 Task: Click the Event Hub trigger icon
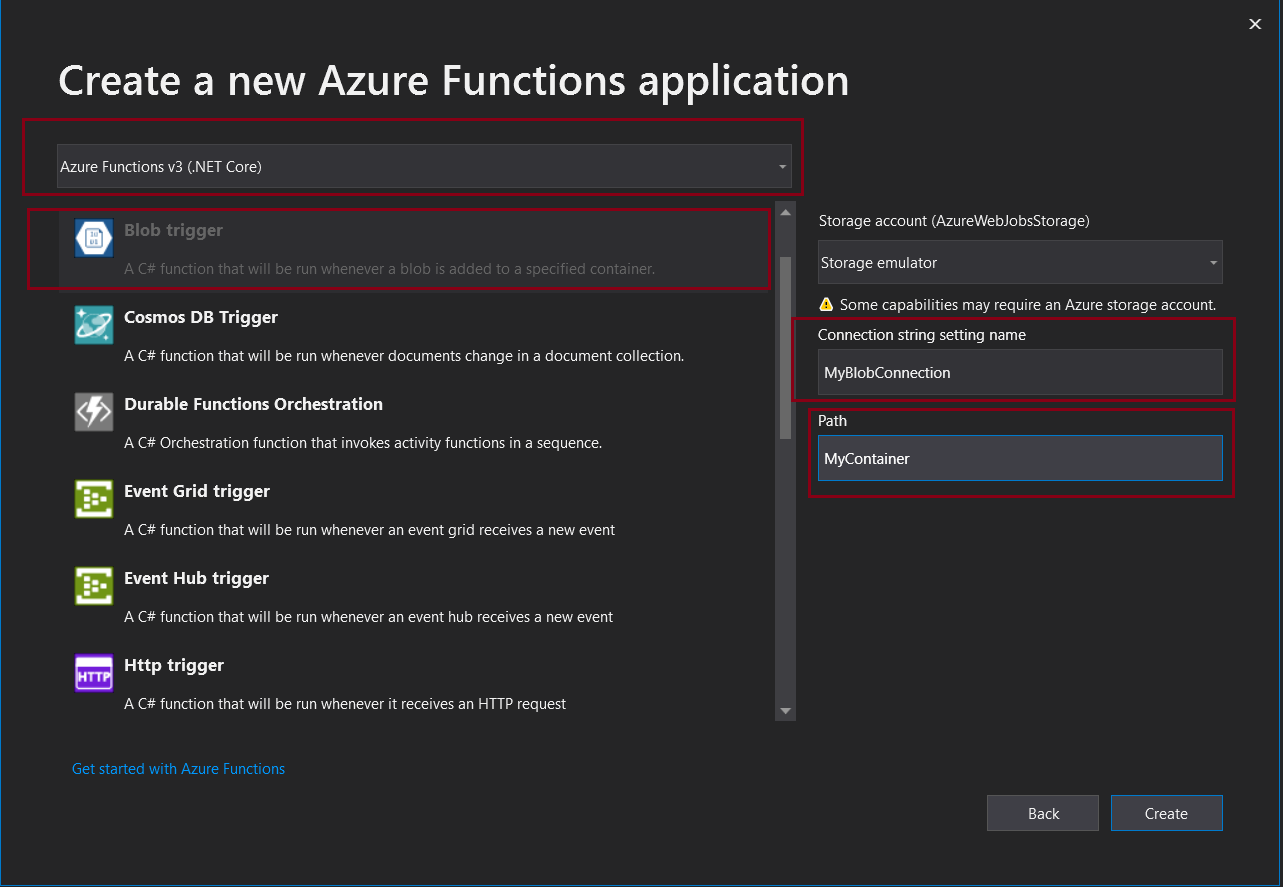(94, 586)
